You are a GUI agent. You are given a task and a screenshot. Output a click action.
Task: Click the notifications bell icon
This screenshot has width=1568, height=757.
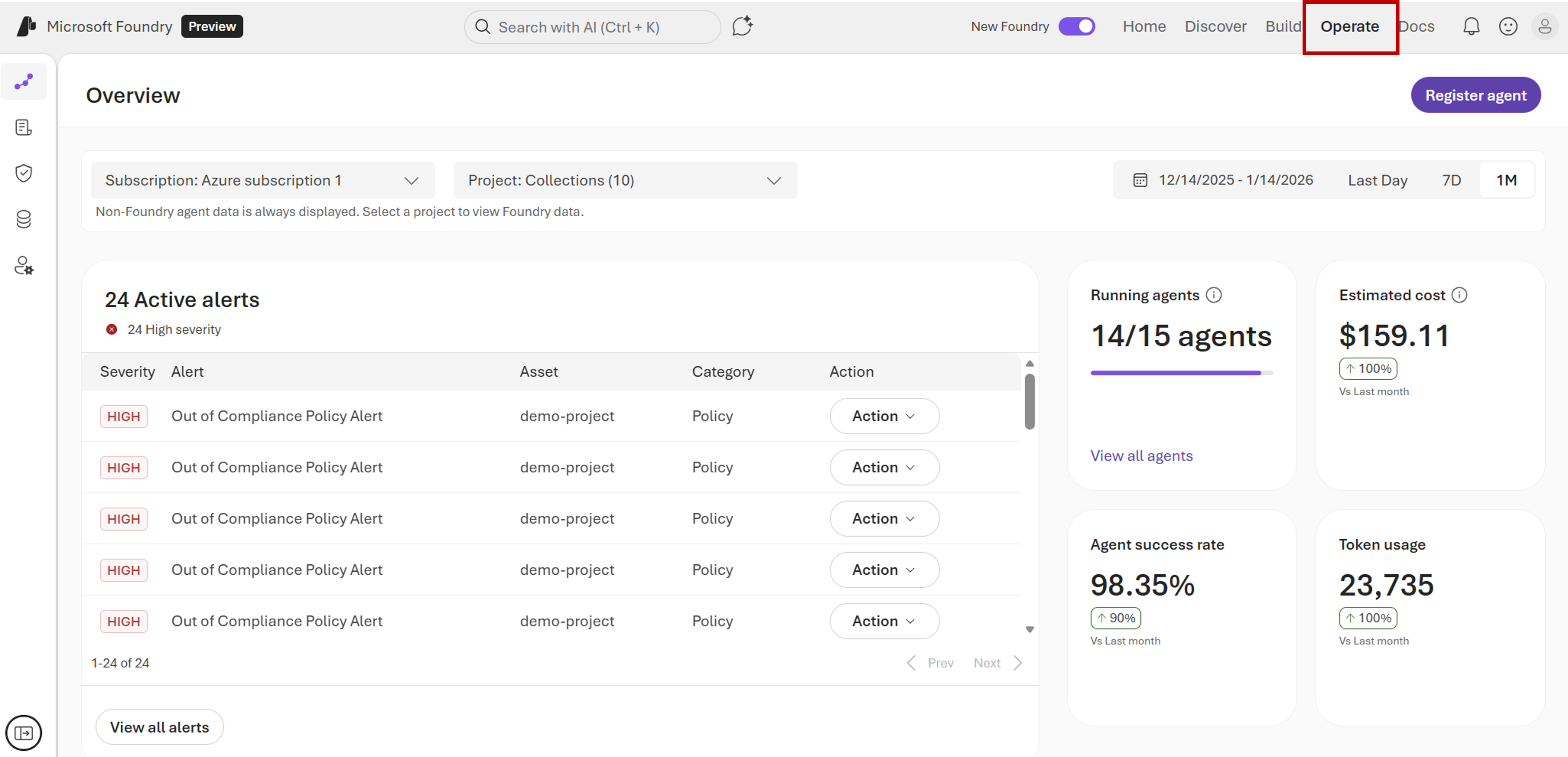1471,26
